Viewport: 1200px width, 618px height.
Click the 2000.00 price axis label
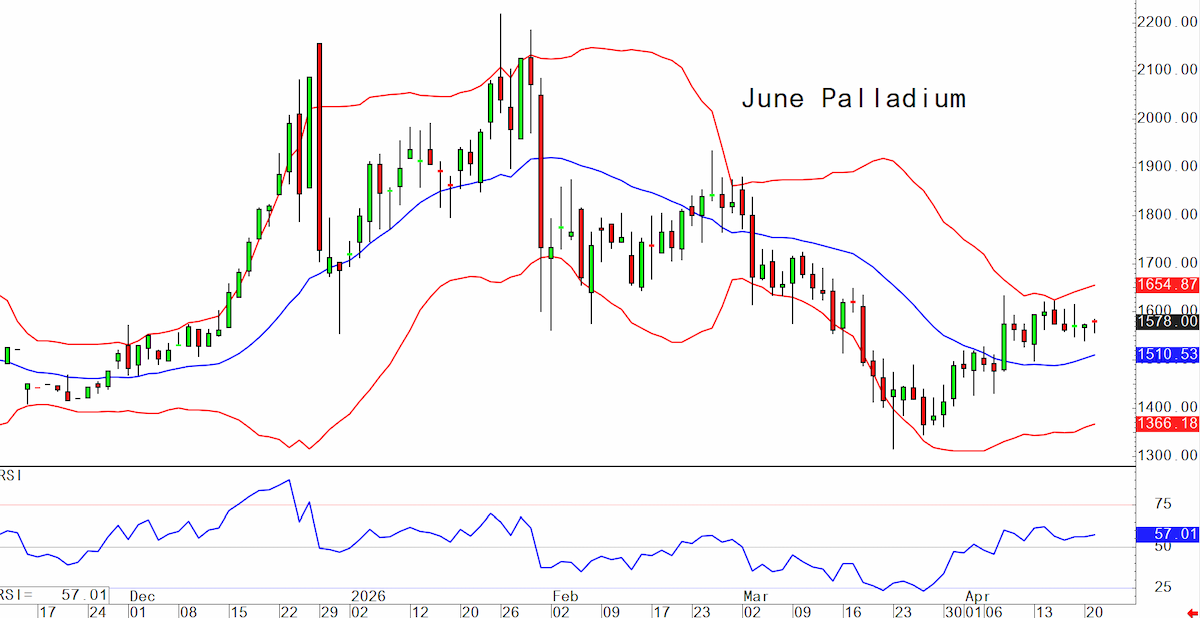click(1168, 118)
